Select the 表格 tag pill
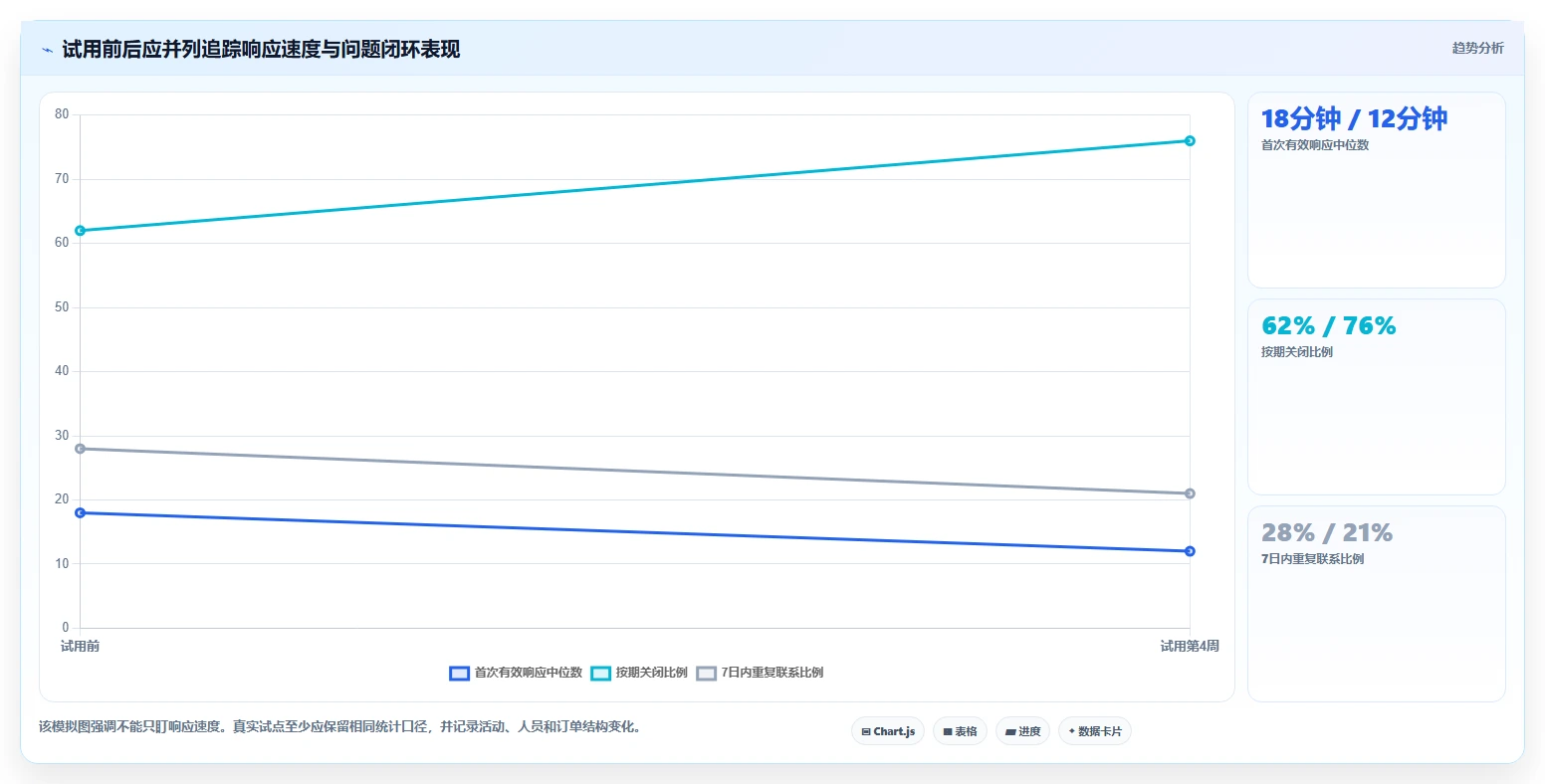The image size is (1545, 784). coord(960,731)
